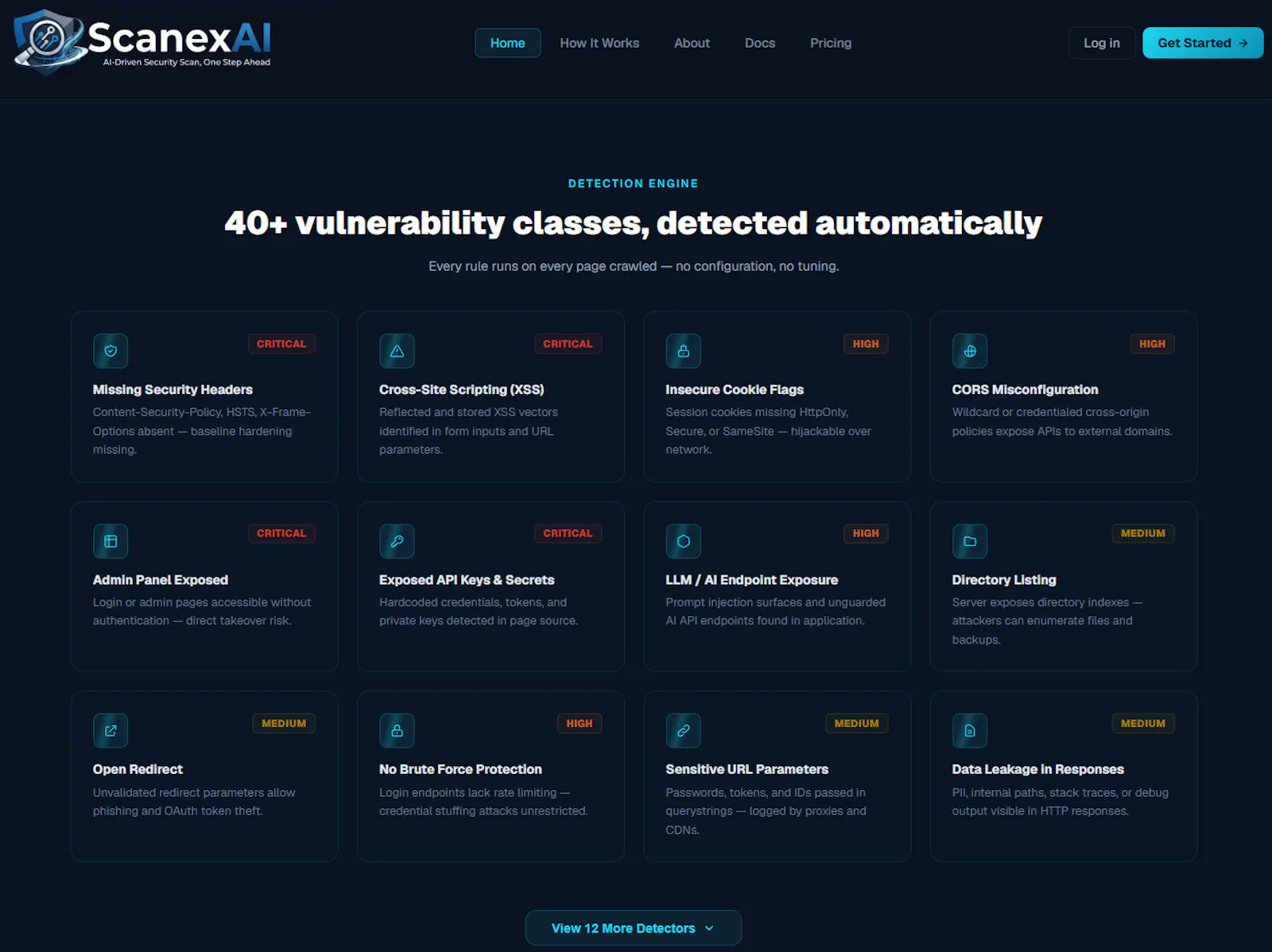Screen dimensions: 1272x952
Task: Click the Admin Panel Exposed layout icon
Action: 111,541
